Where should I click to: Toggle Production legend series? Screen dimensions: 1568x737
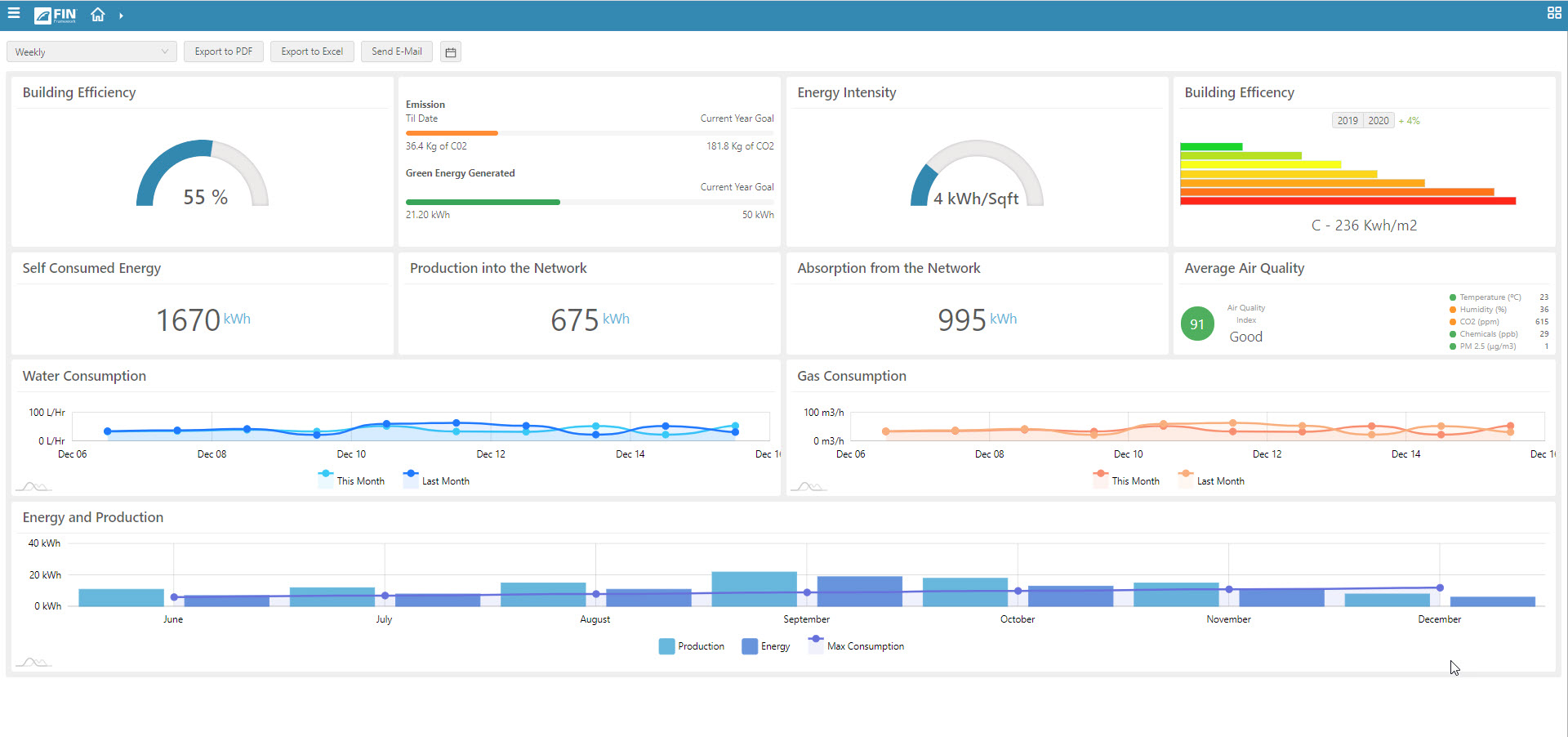(x=691, y=646)
